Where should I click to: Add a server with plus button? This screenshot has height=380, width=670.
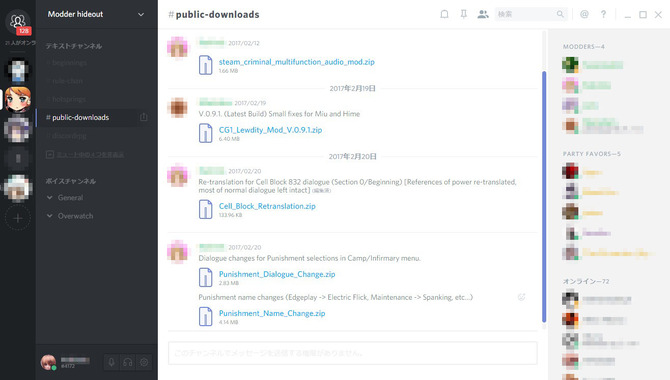(18, 218)
